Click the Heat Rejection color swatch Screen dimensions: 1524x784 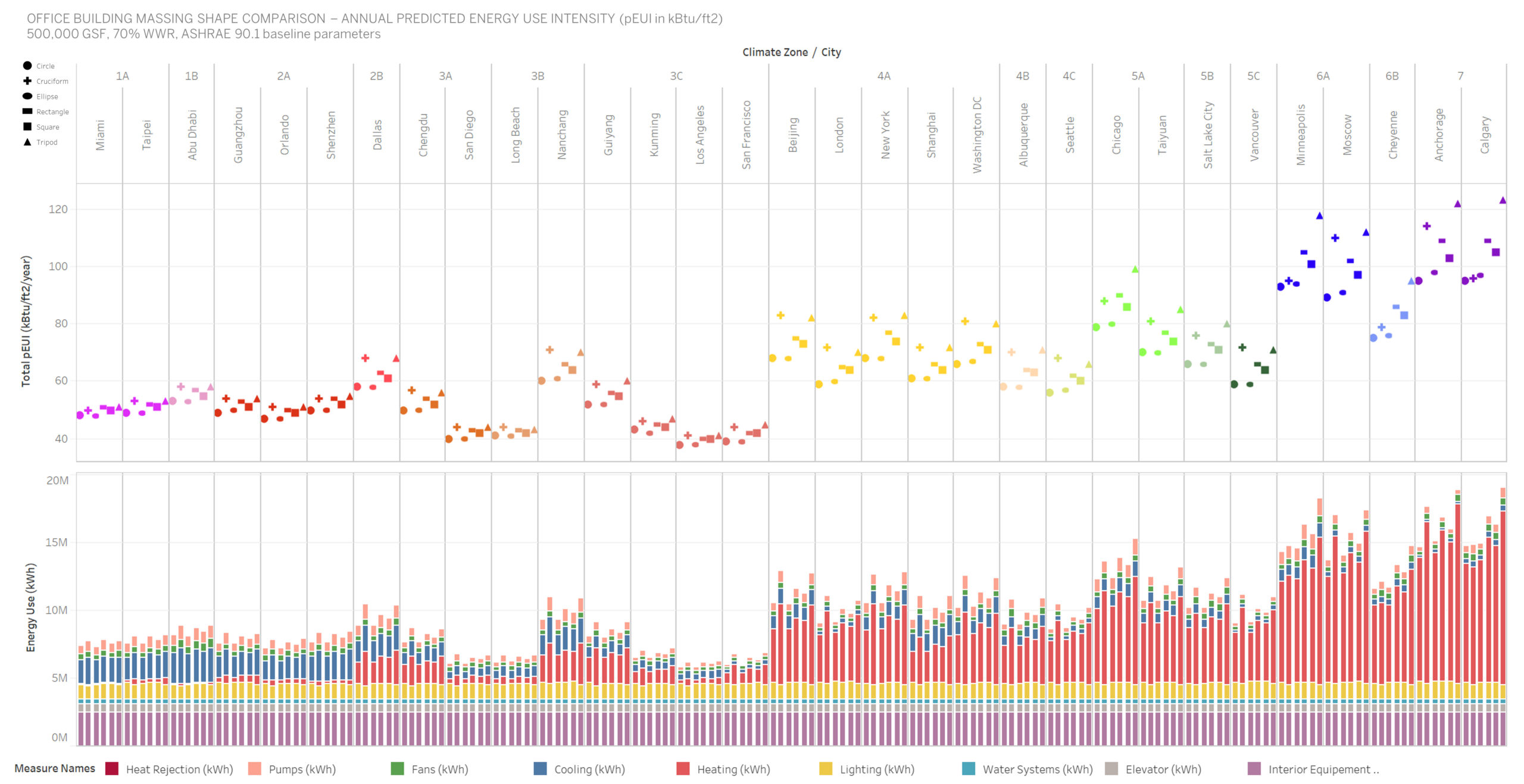pyautogui.click(x=112, y=769)
